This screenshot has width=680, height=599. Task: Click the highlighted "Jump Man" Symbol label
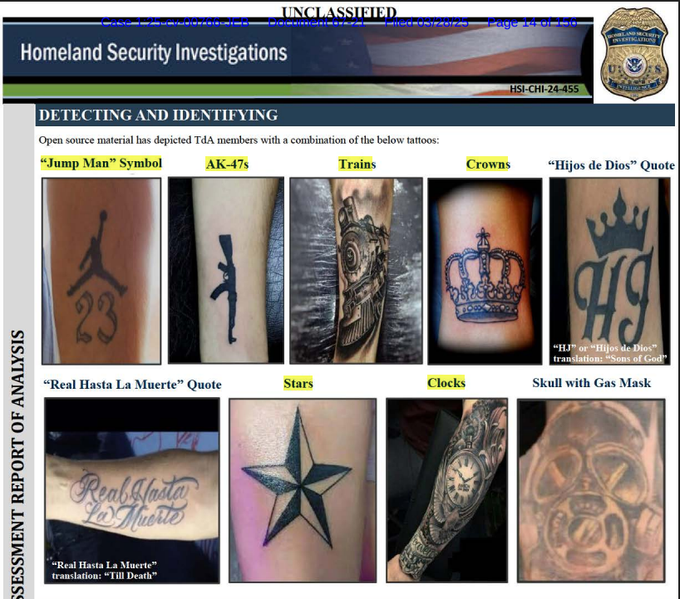101,163
